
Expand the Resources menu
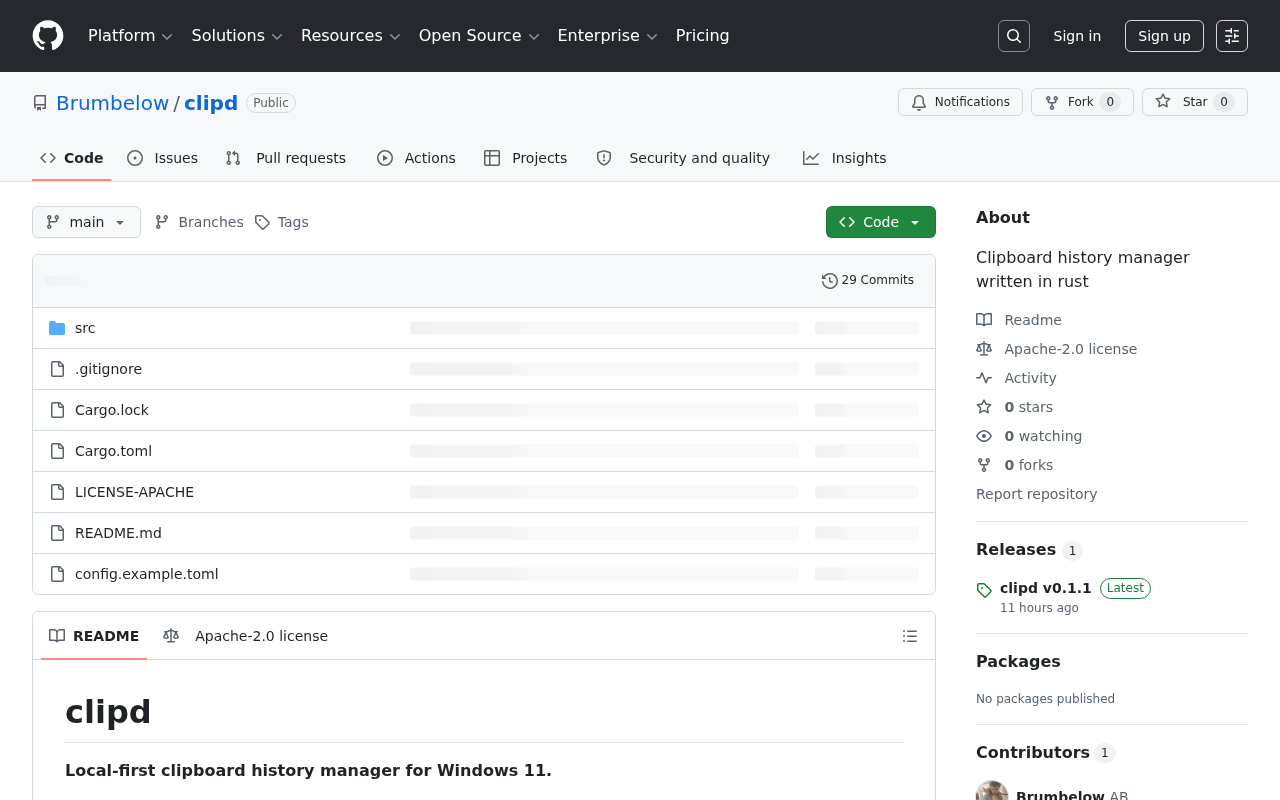click(351, 36)
